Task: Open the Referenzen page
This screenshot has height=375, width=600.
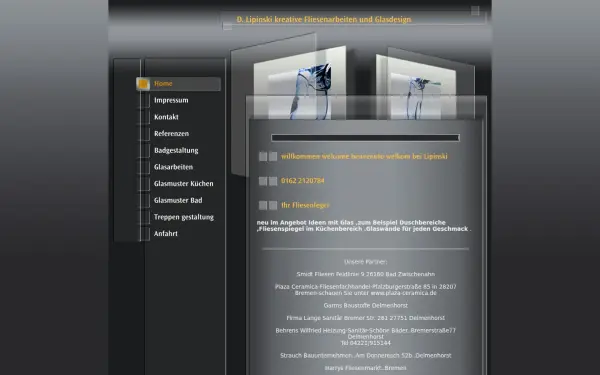Action: (171, 134)
